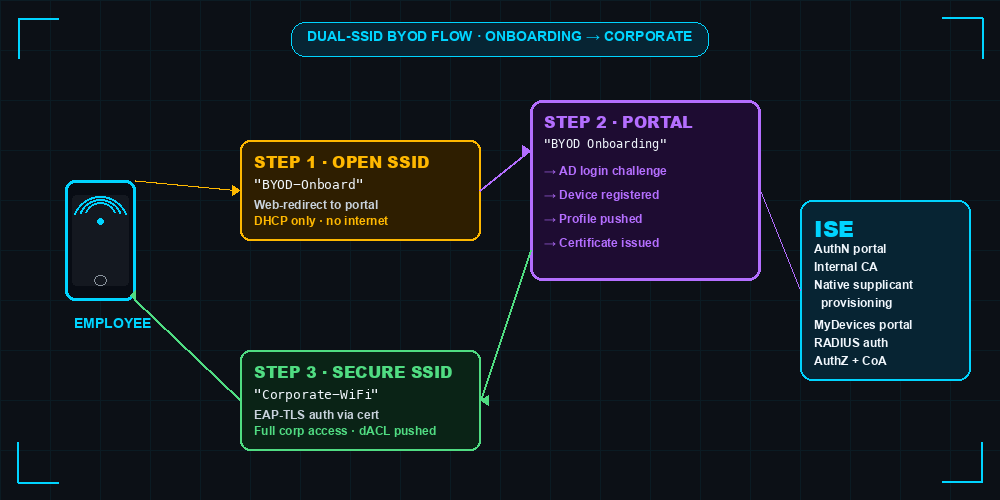The image size is (1000, 500).
Task: Click the AuthN portal entry in ISE box
Action: click(x=850, y=249)
